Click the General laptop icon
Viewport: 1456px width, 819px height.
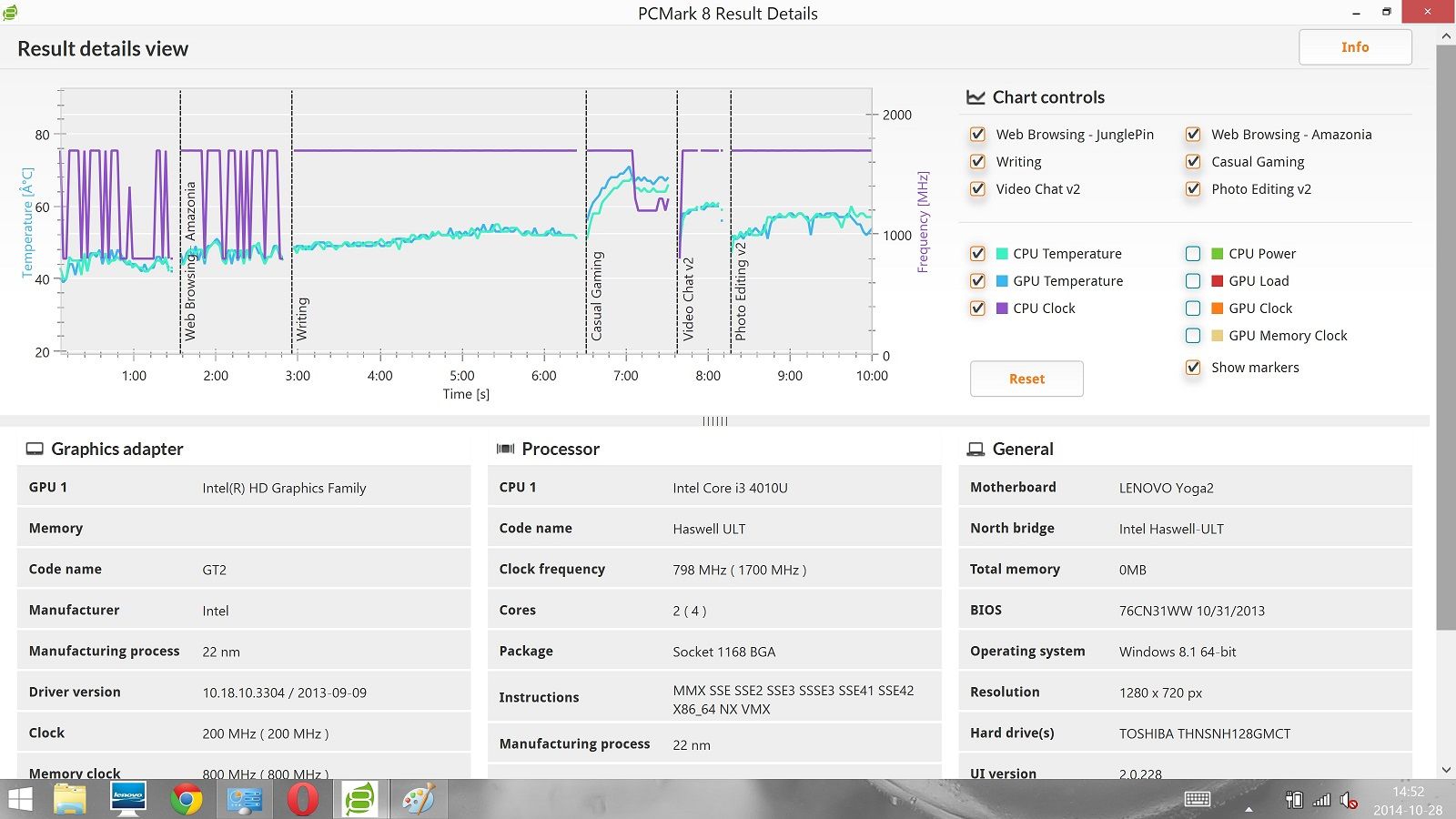tap(976, 449)
